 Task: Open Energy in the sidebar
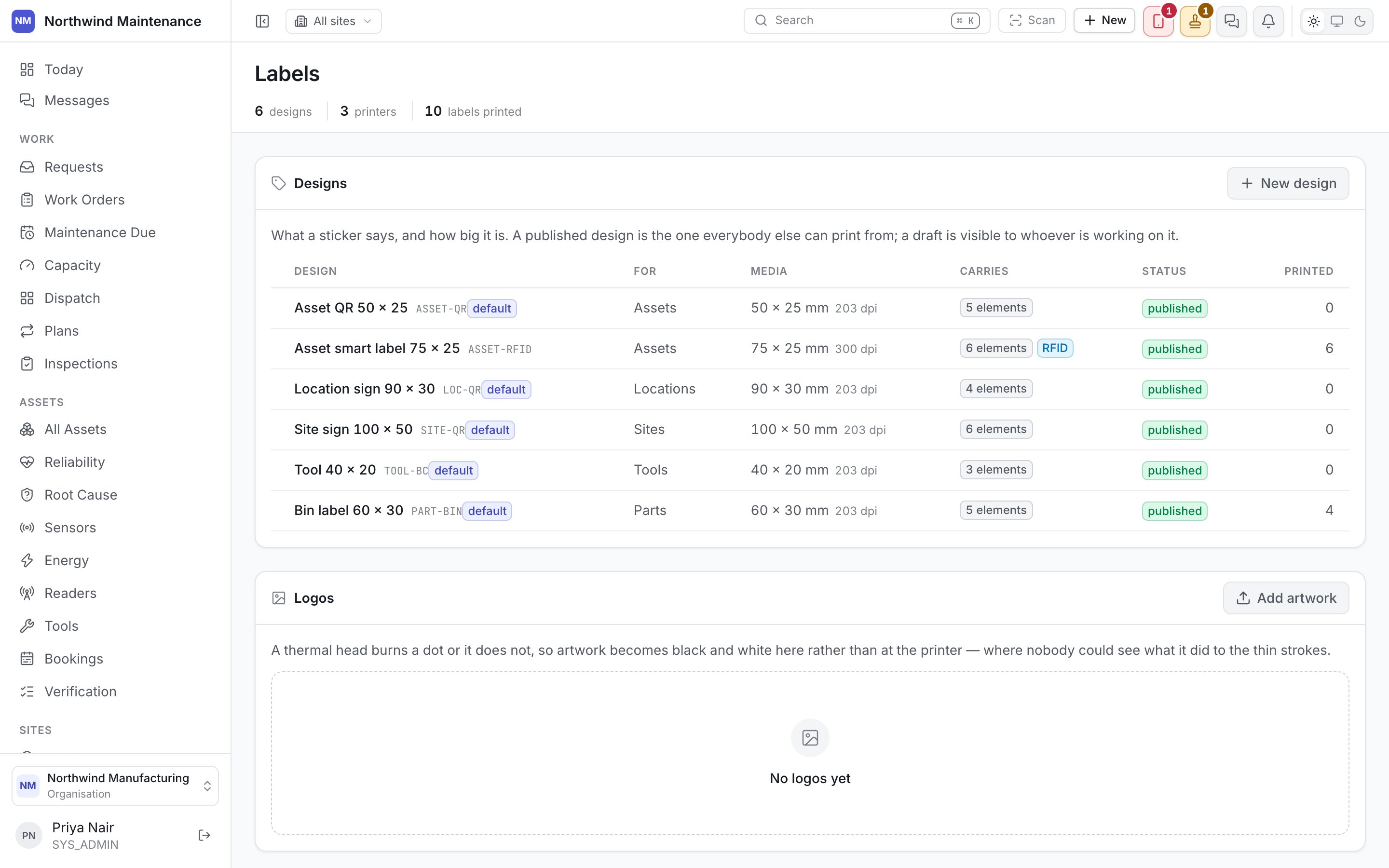pos(115,560)
